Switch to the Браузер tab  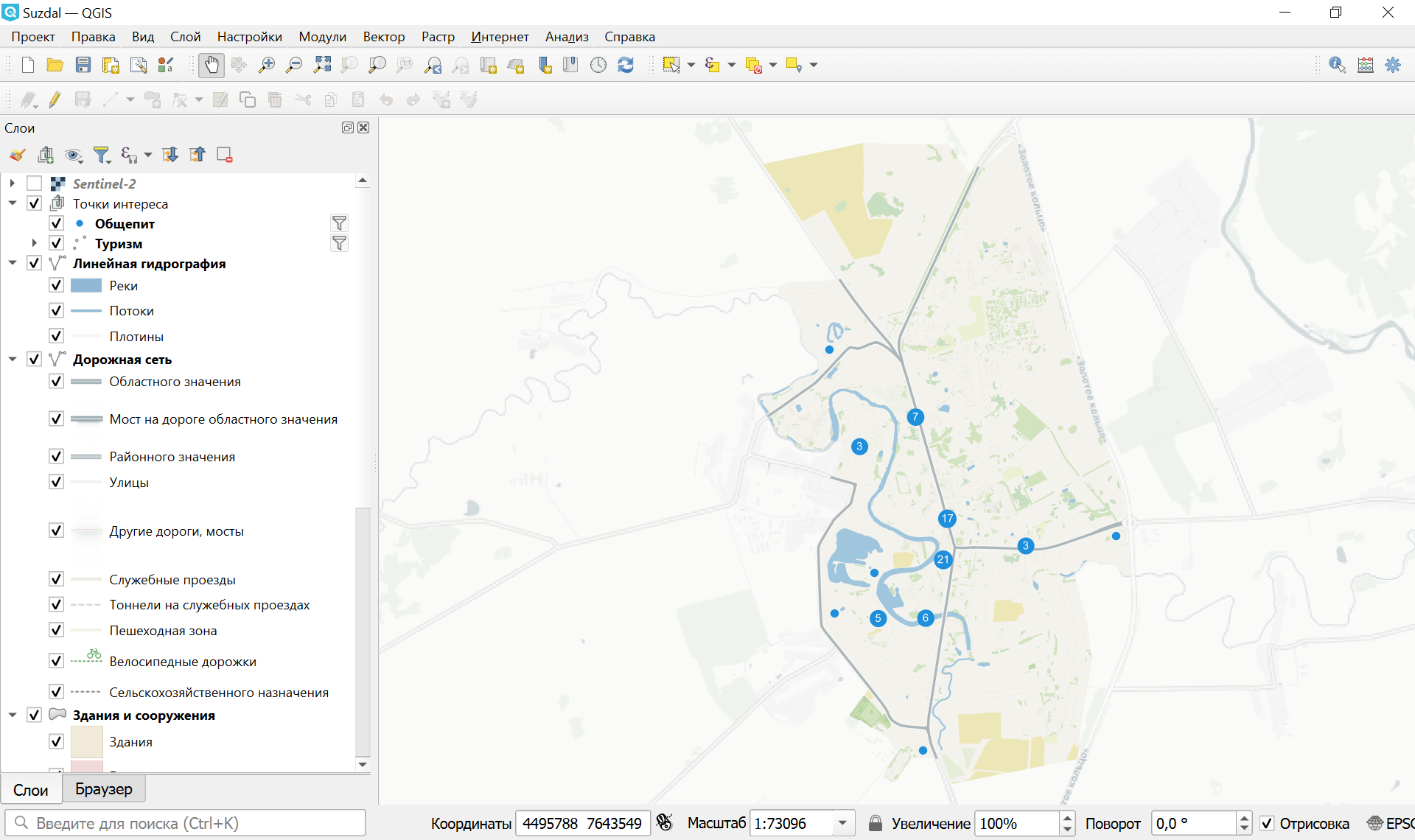point(103,789)
